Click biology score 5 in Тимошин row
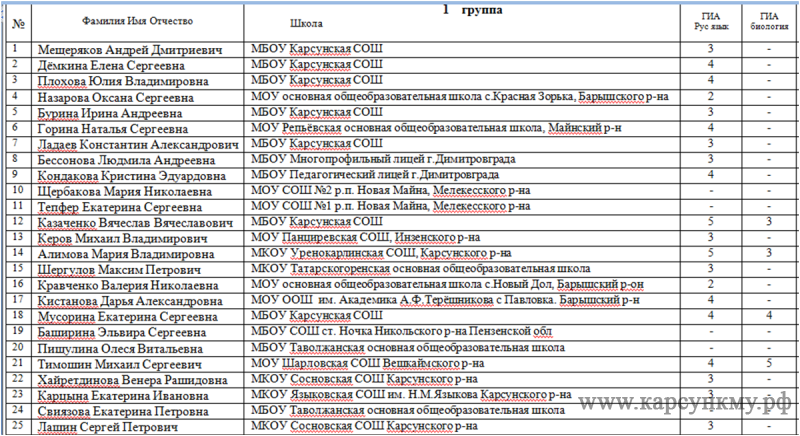This screenshot has height=436, width=800. pyautogui.click(x=769, y=364)
